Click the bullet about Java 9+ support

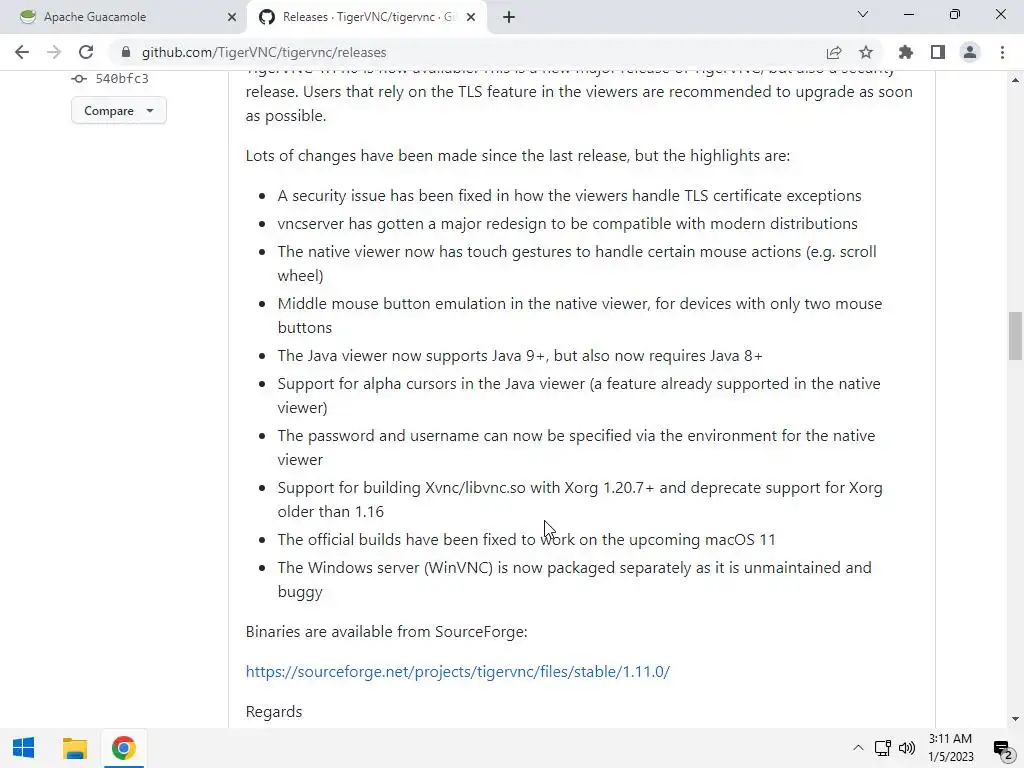[520, 356]
